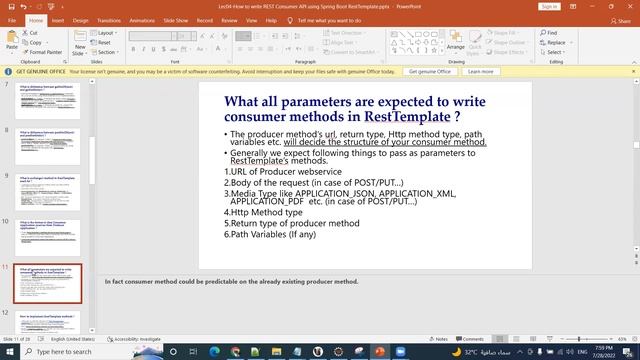
Task: Click Get genuine Office button
Action: pos(430,71)
